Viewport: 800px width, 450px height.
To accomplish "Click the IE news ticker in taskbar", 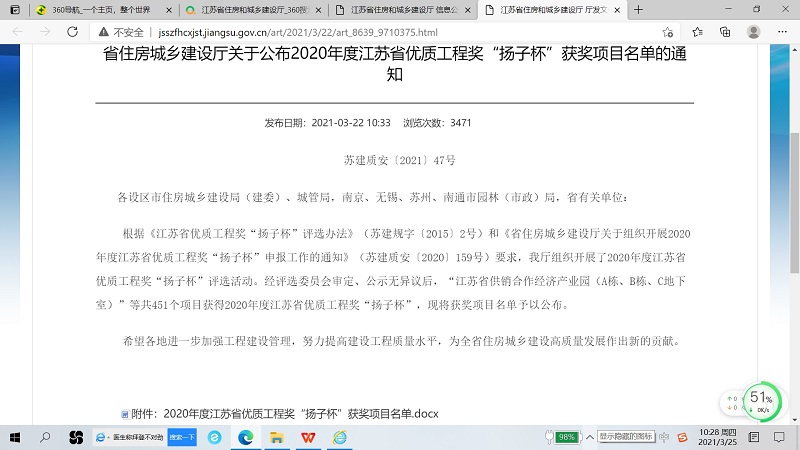I will pos(130,437).
